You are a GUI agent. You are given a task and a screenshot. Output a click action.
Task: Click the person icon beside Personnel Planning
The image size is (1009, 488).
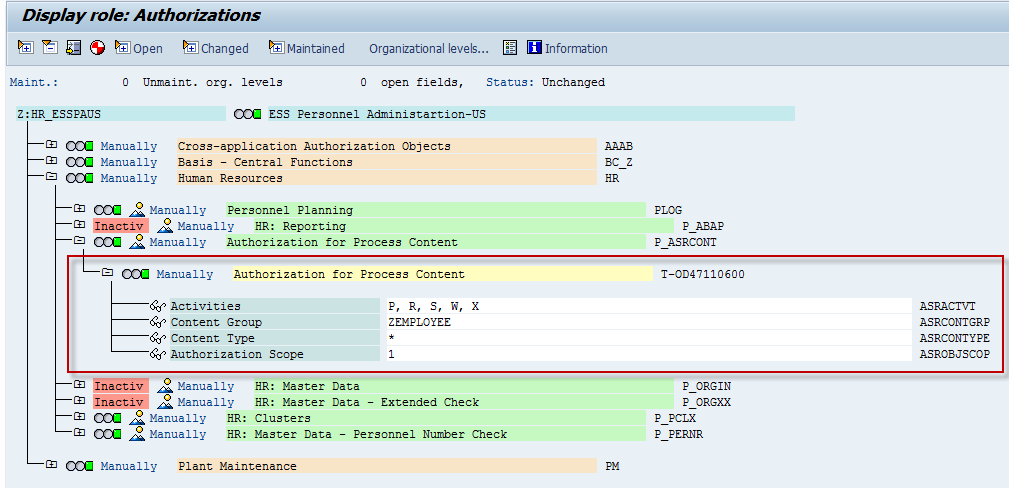136,209
